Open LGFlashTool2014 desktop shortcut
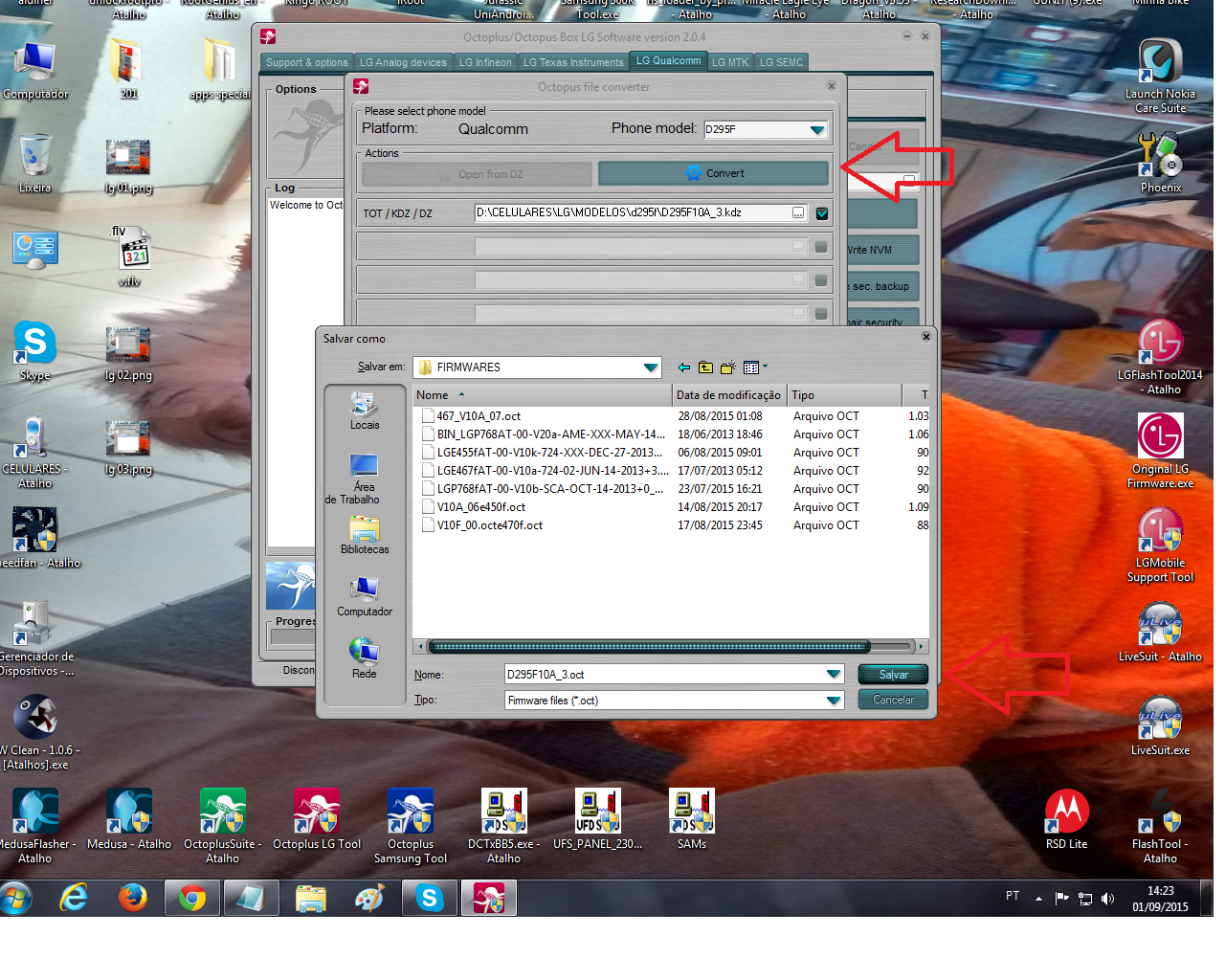This screenshot has height=980, width=1225. point(1160,356)
